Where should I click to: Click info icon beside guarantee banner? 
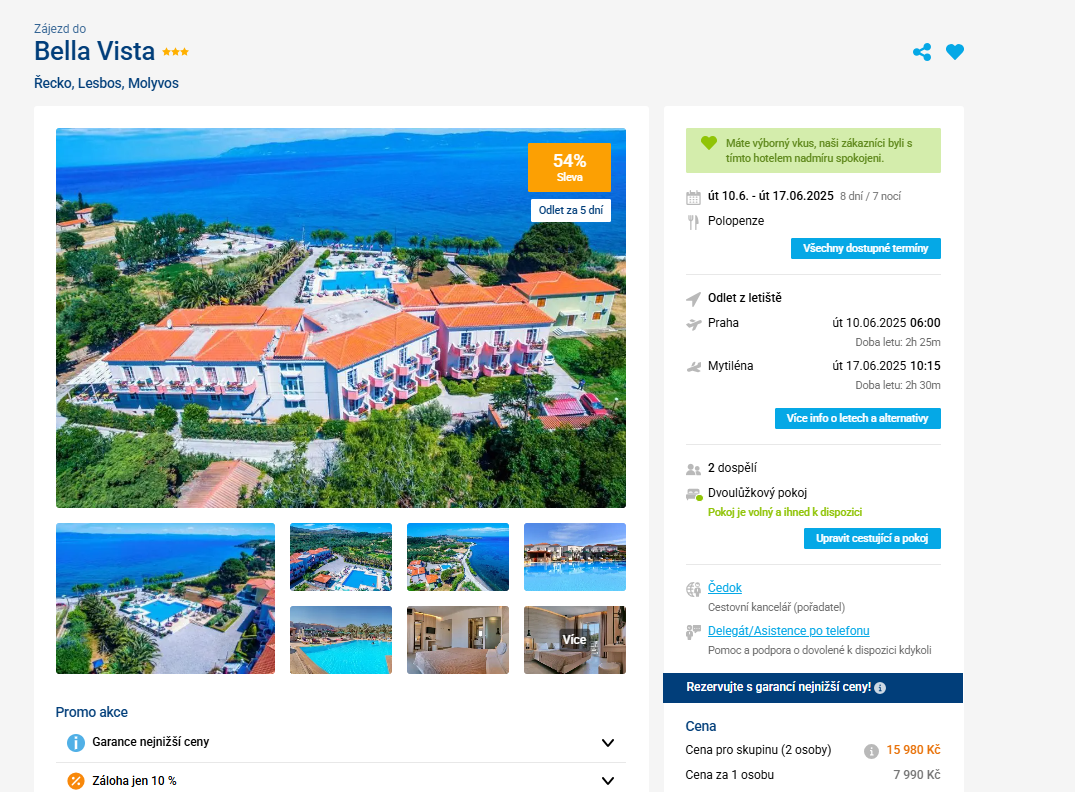[x=880, y=688]
